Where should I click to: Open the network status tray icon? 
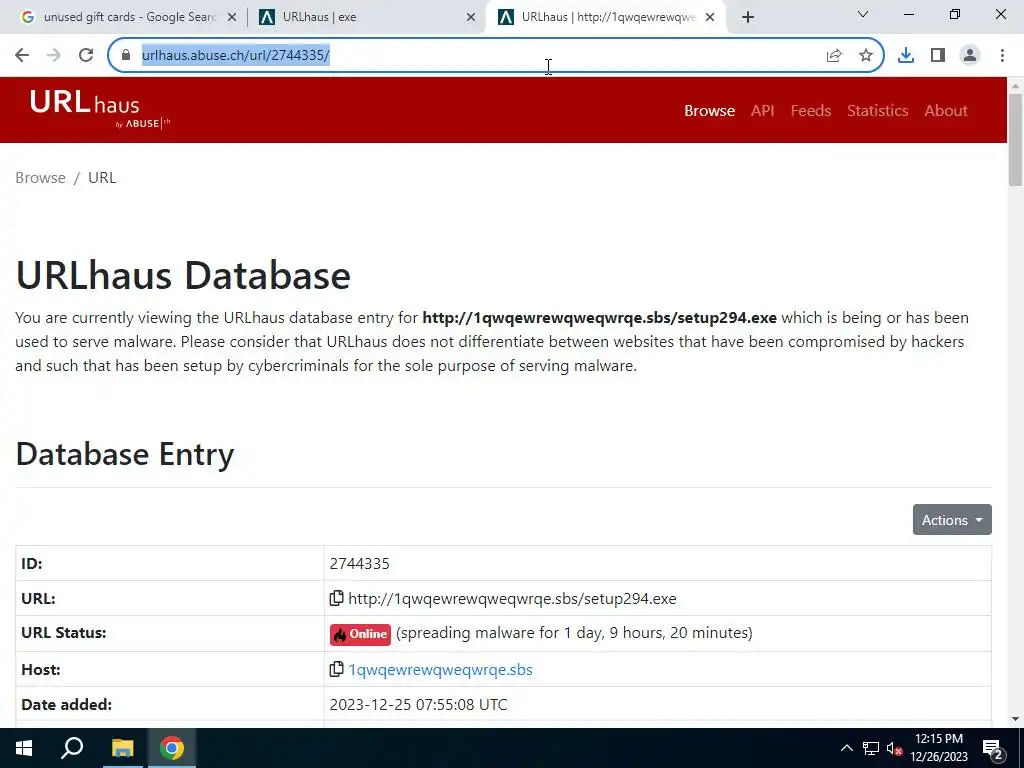coord(871,748)
